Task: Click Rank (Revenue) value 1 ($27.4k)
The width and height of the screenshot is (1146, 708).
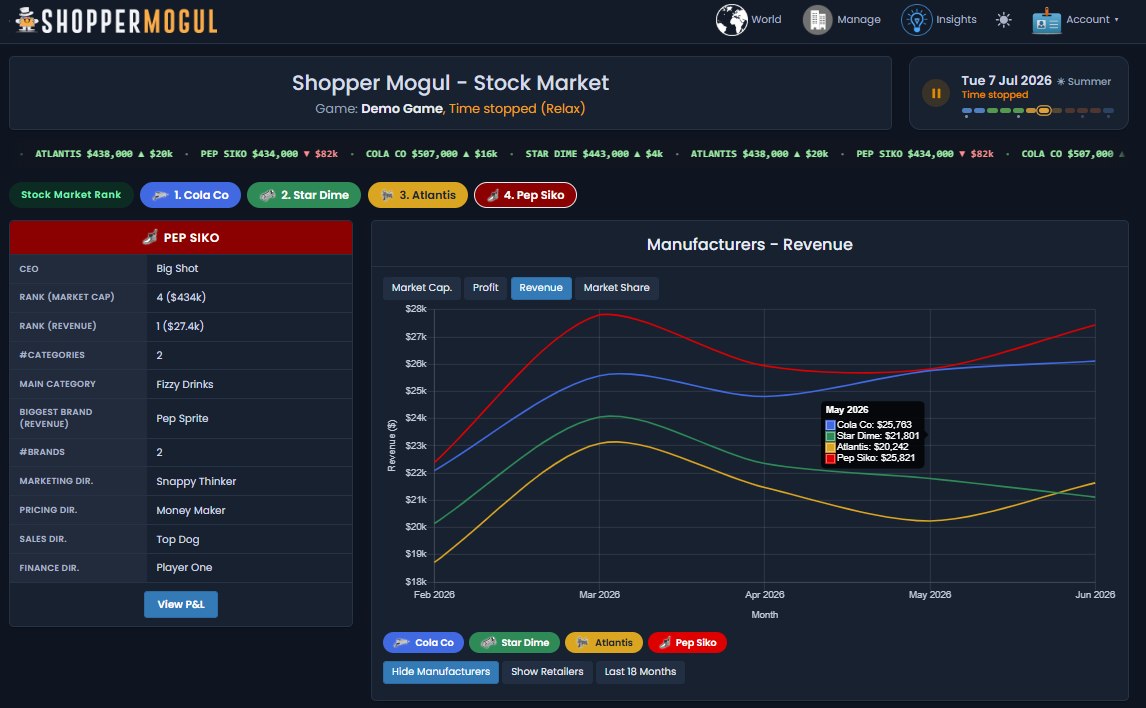Action: coord(179,326)
